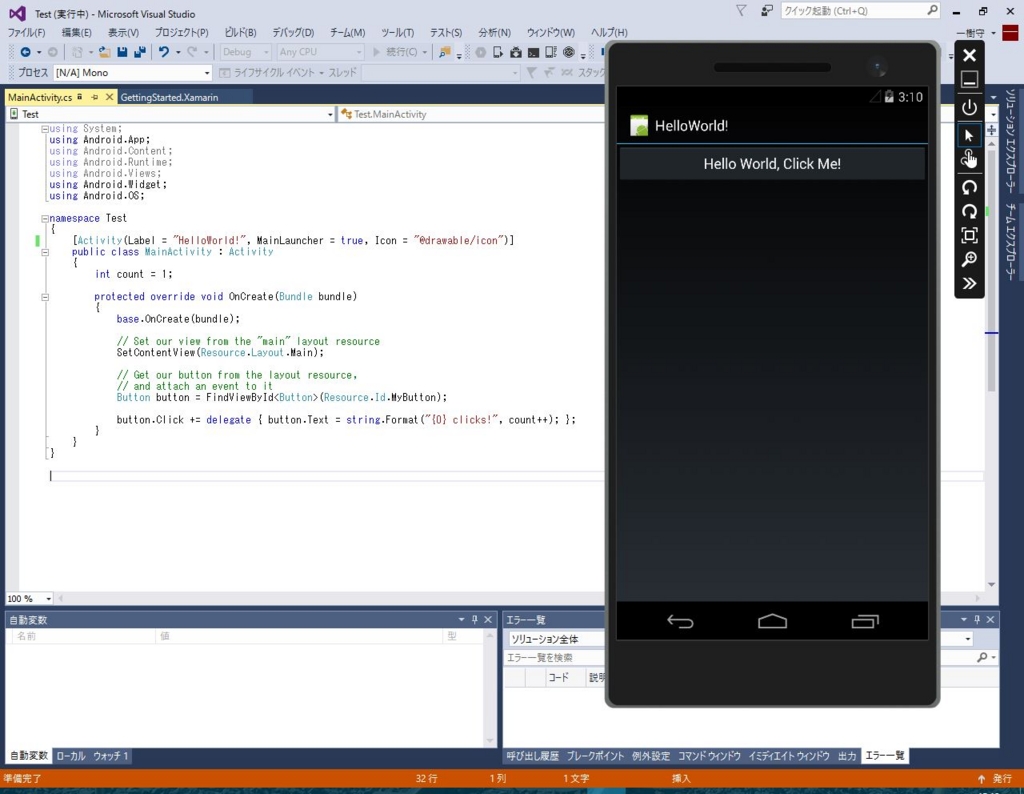Save the current file via floppy icon
Viewport: 1024px width, 794px height.
122,52
